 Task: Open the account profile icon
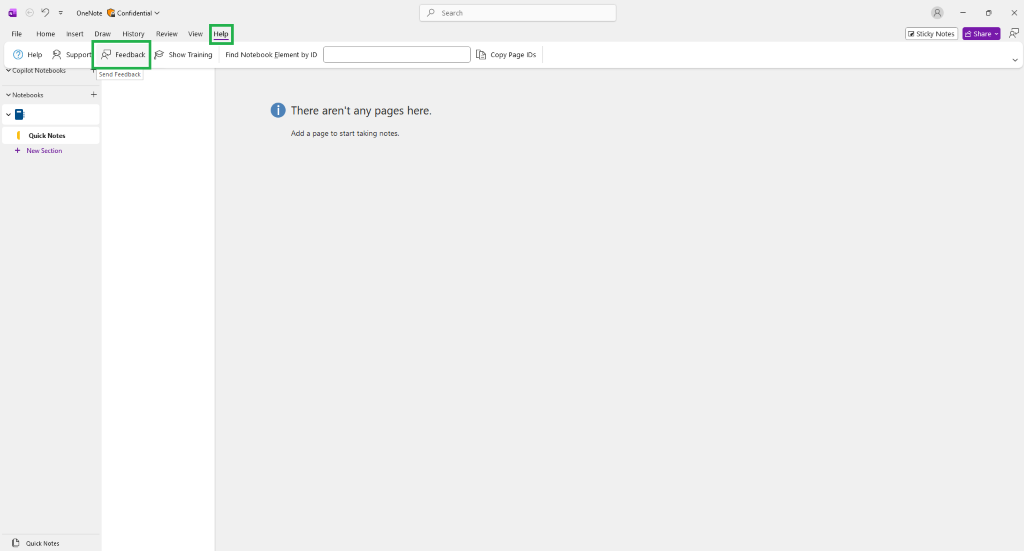[x=937, y=13]
